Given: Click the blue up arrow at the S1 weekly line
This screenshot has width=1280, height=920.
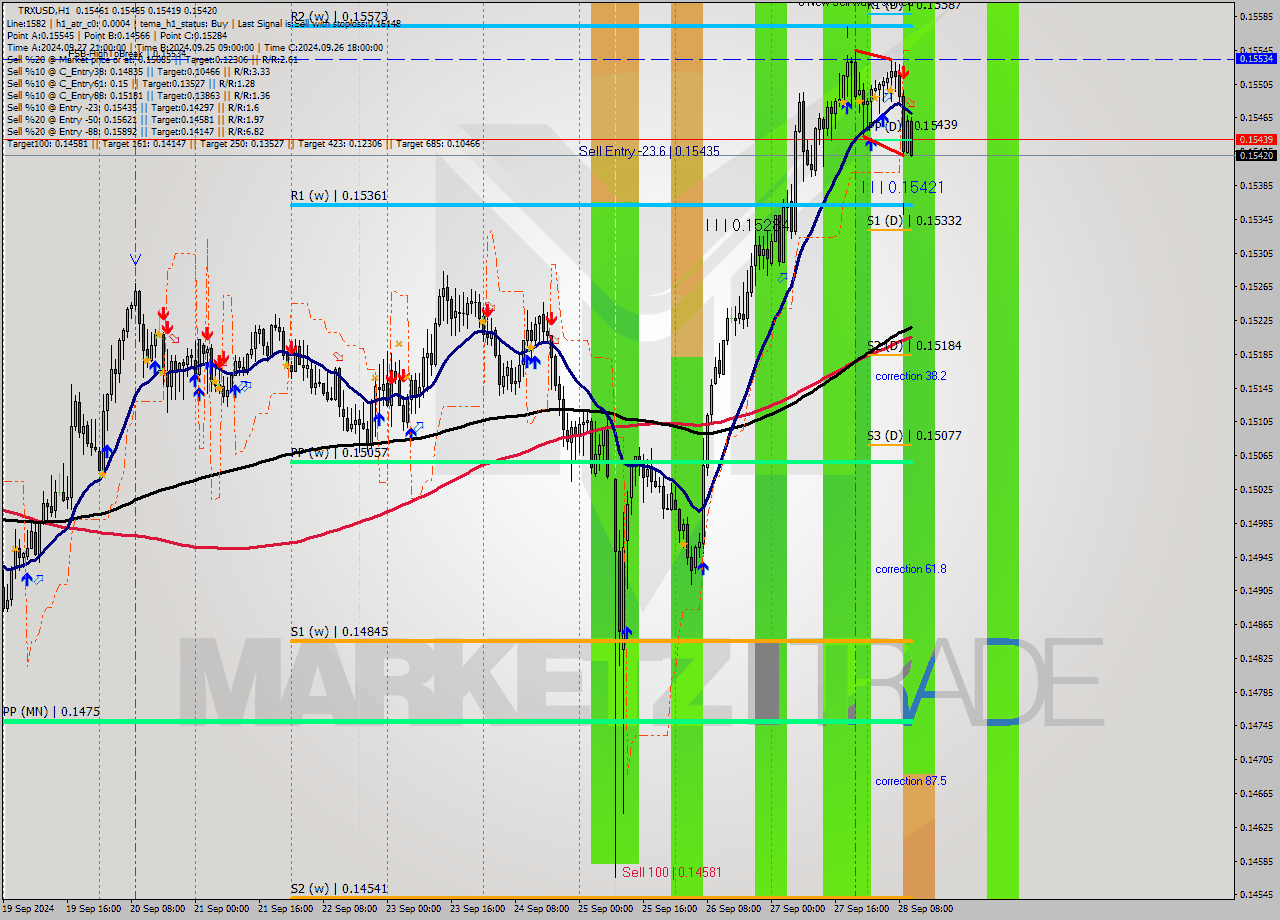Looking at the screenshot, I should [626, 633].
